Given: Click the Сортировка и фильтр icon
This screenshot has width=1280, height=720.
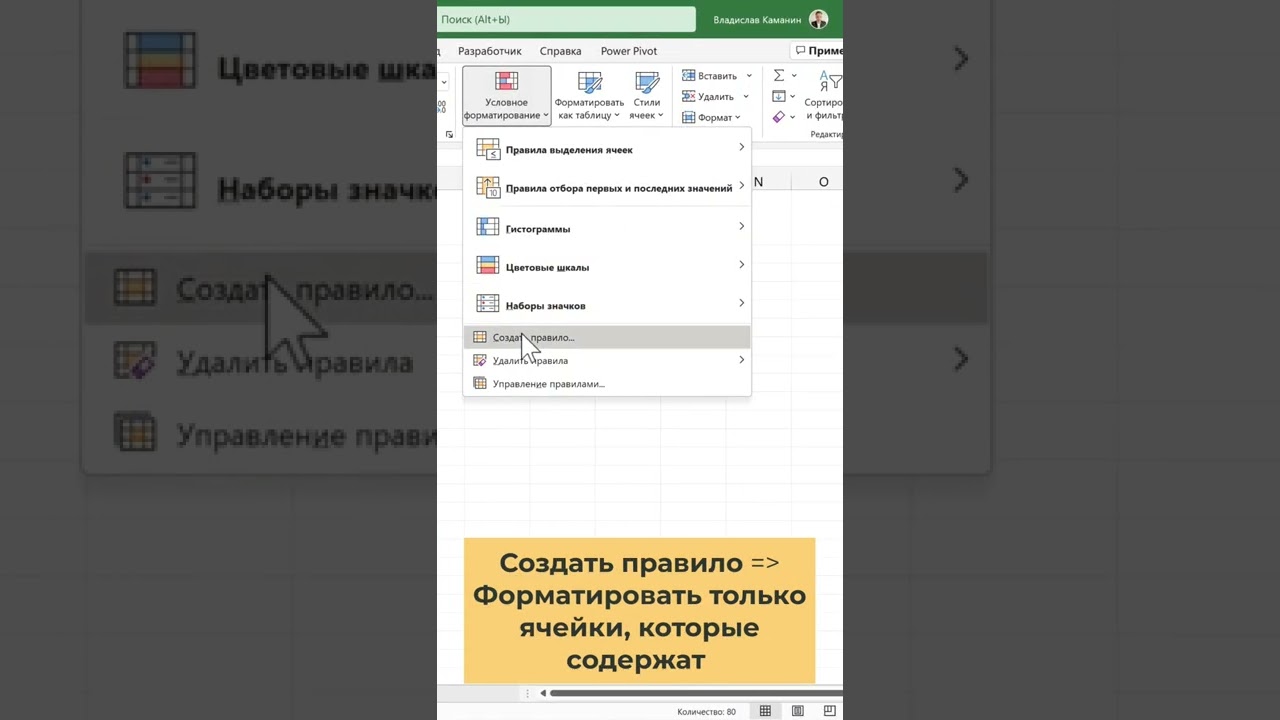Looking at the screenshot, I should click(x=829, y=81).
